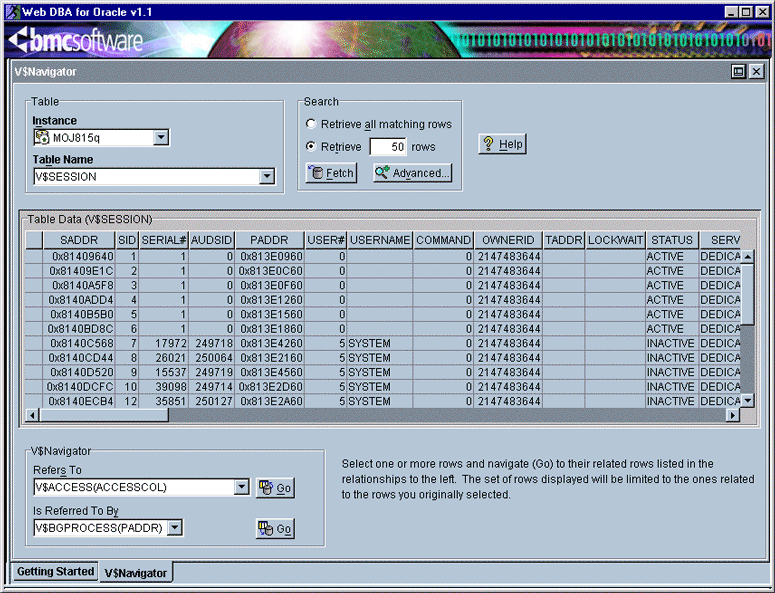Screen dimensions: 775x593
Task: Click the PADDR column header
Action: (269, 240)
